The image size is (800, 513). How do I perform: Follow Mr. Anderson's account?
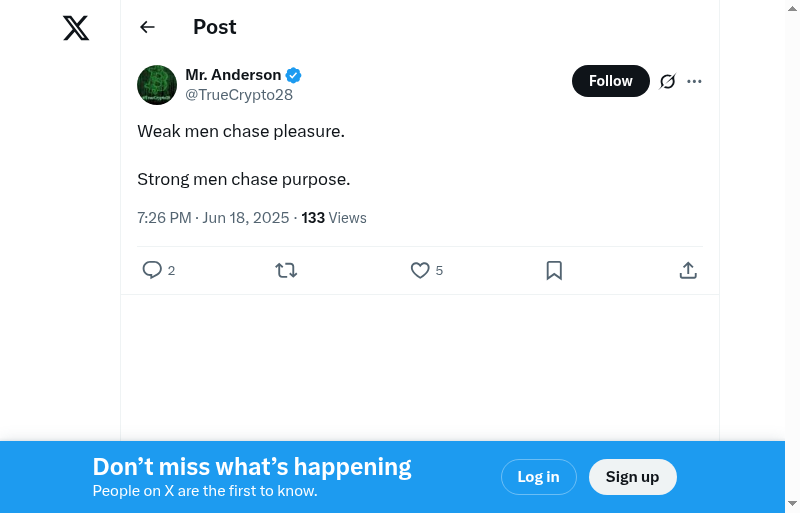(610, 81)
